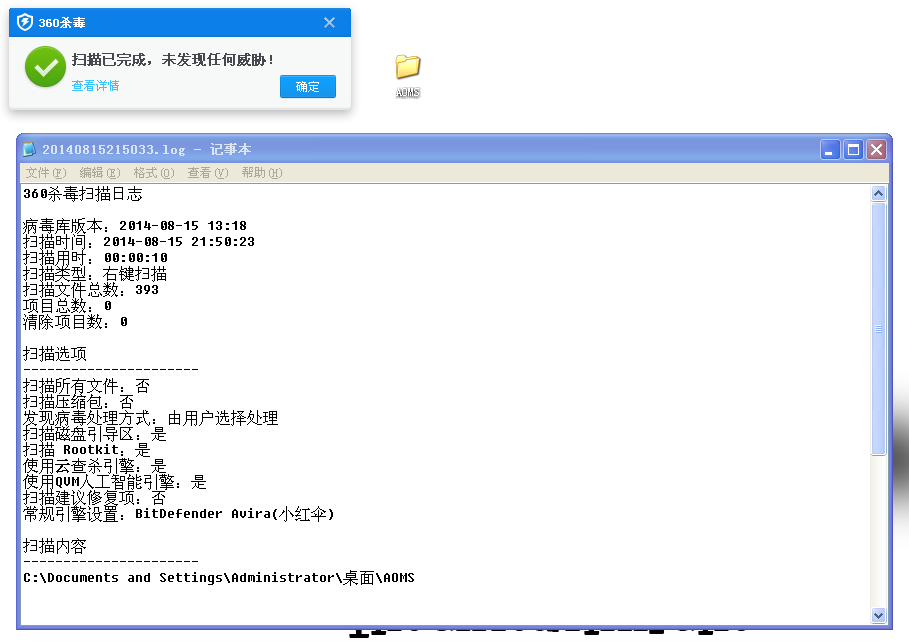
Task: Minimize the Notepad log window
Action: click(830, 150)
